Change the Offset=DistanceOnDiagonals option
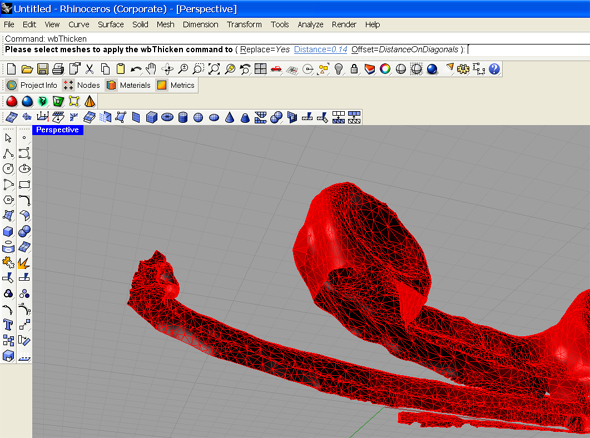This screenshot has height=438, width=590. coord(405,50)
